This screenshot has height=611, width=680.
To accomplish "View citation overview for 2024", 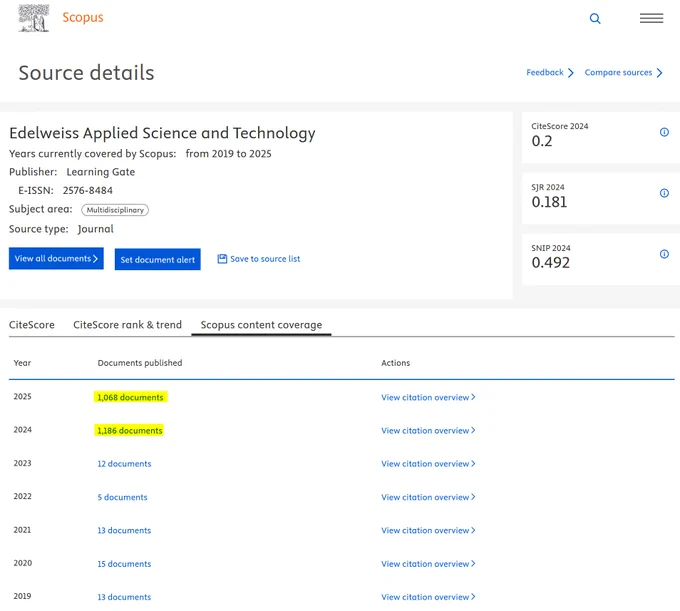I will coord(428,431).
